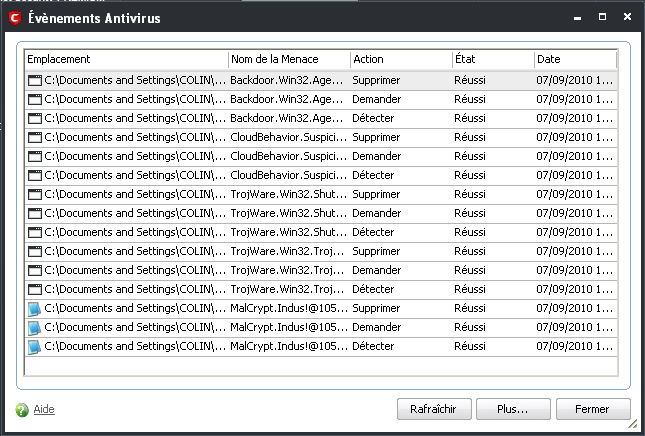Select the window icon of CloudBehavior Demander row

click(35, 156)
